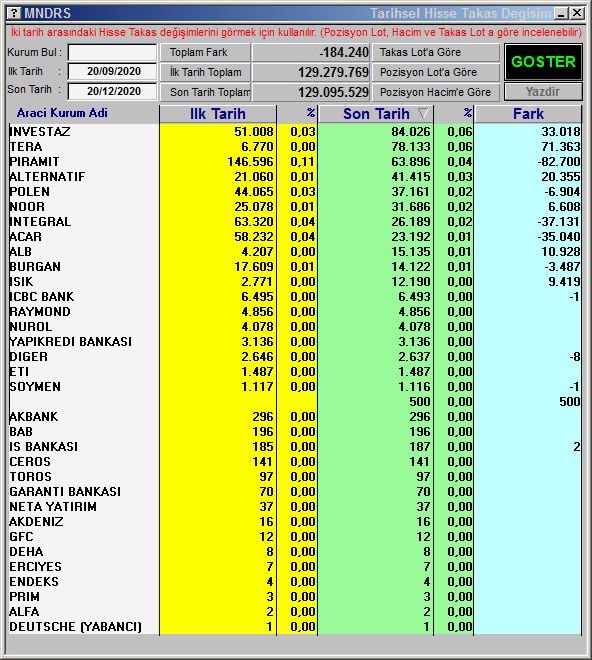The height and width of the screenshot is (660, 592).
Task: Select the DEUTSCHE (YABANCI) row
Action: click(x=295, y=627)
